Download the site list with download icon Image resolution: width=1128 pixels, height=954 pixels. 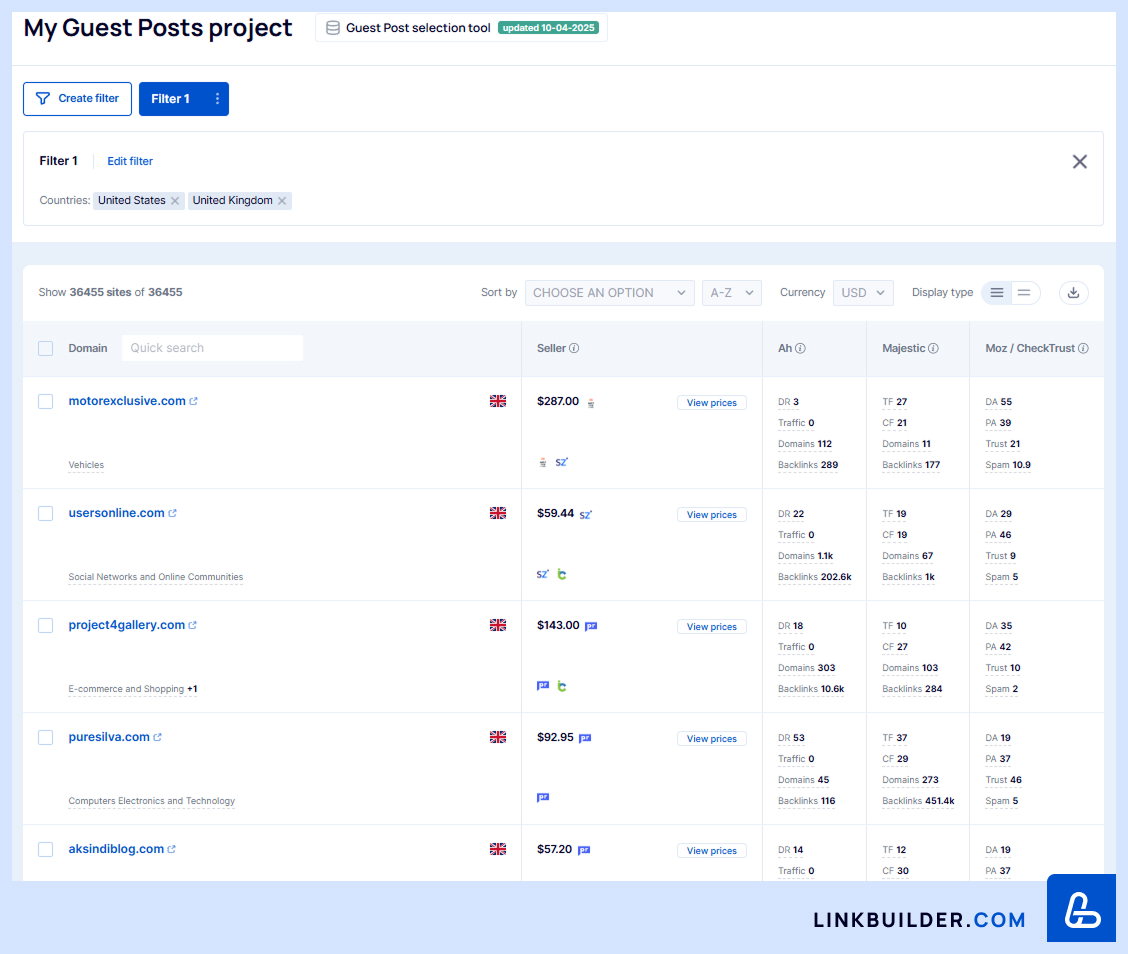click(1073, 293)
